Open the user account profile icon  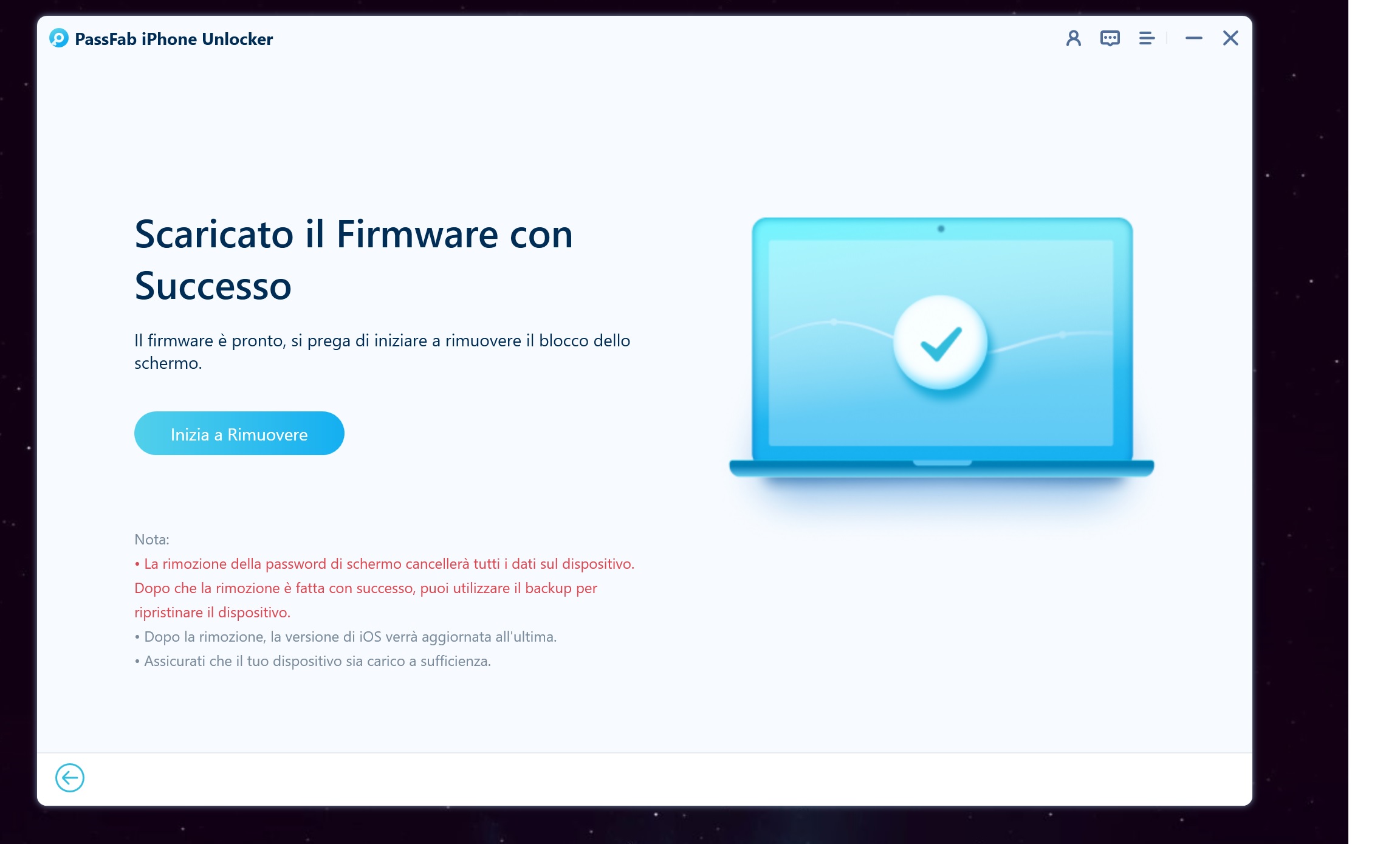[x=1073, y=38]
